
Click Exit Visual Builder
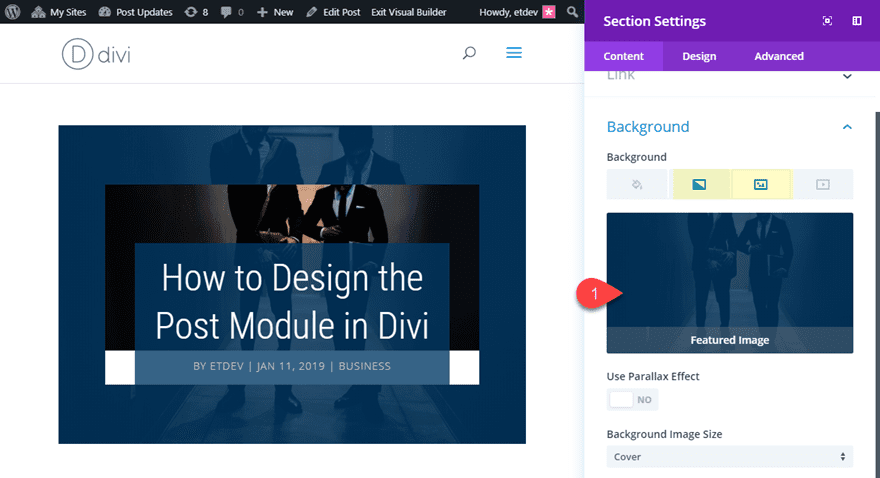point(409,12)
